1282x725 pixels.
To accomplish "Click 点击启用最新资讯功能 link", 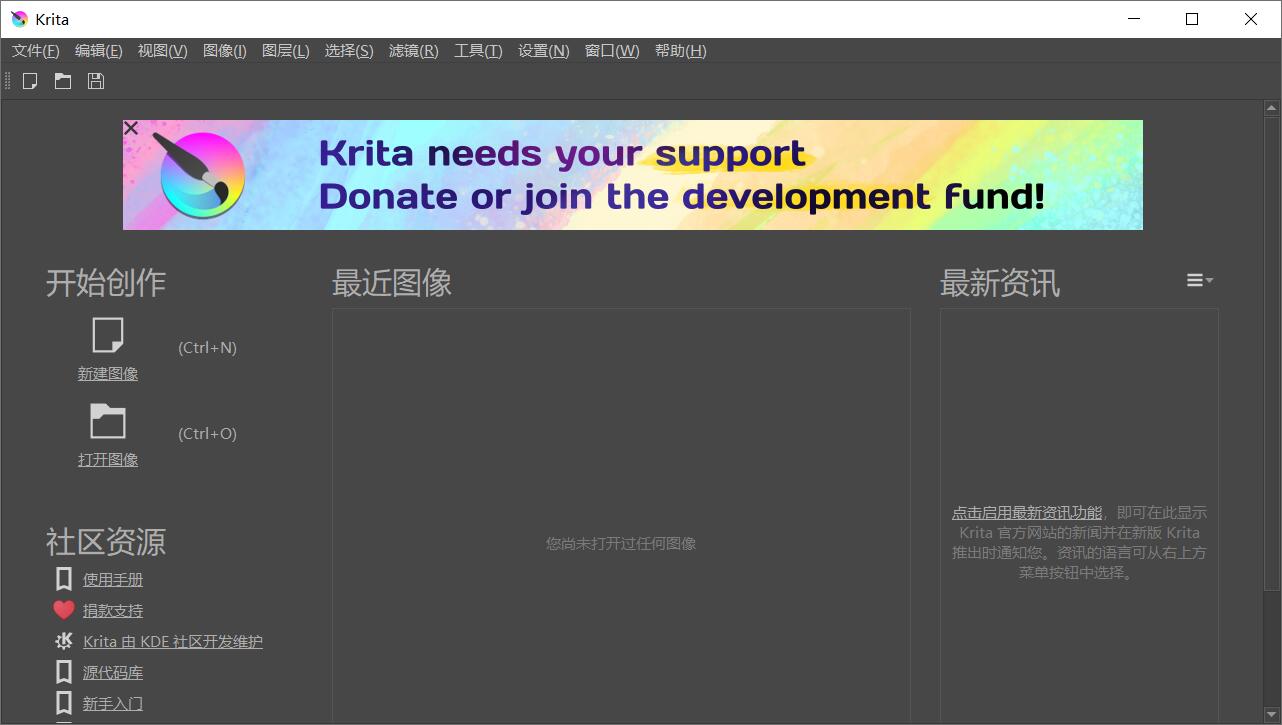I will tap(1027, 512).
